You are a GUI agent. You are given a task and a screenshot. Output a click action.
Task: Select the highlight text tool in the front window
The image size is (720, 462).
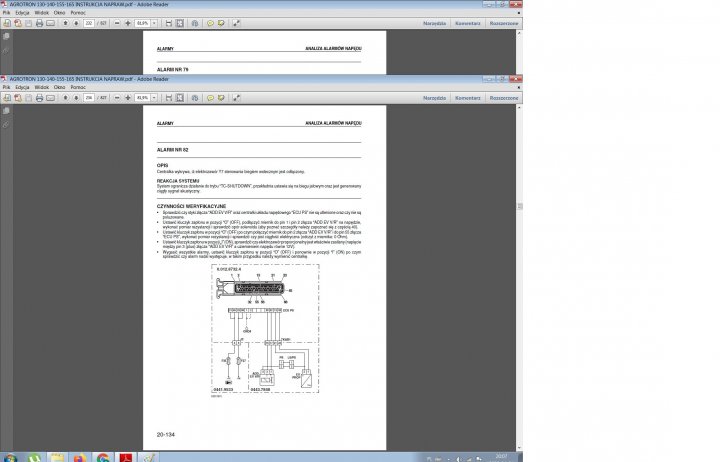pos(221,98)
